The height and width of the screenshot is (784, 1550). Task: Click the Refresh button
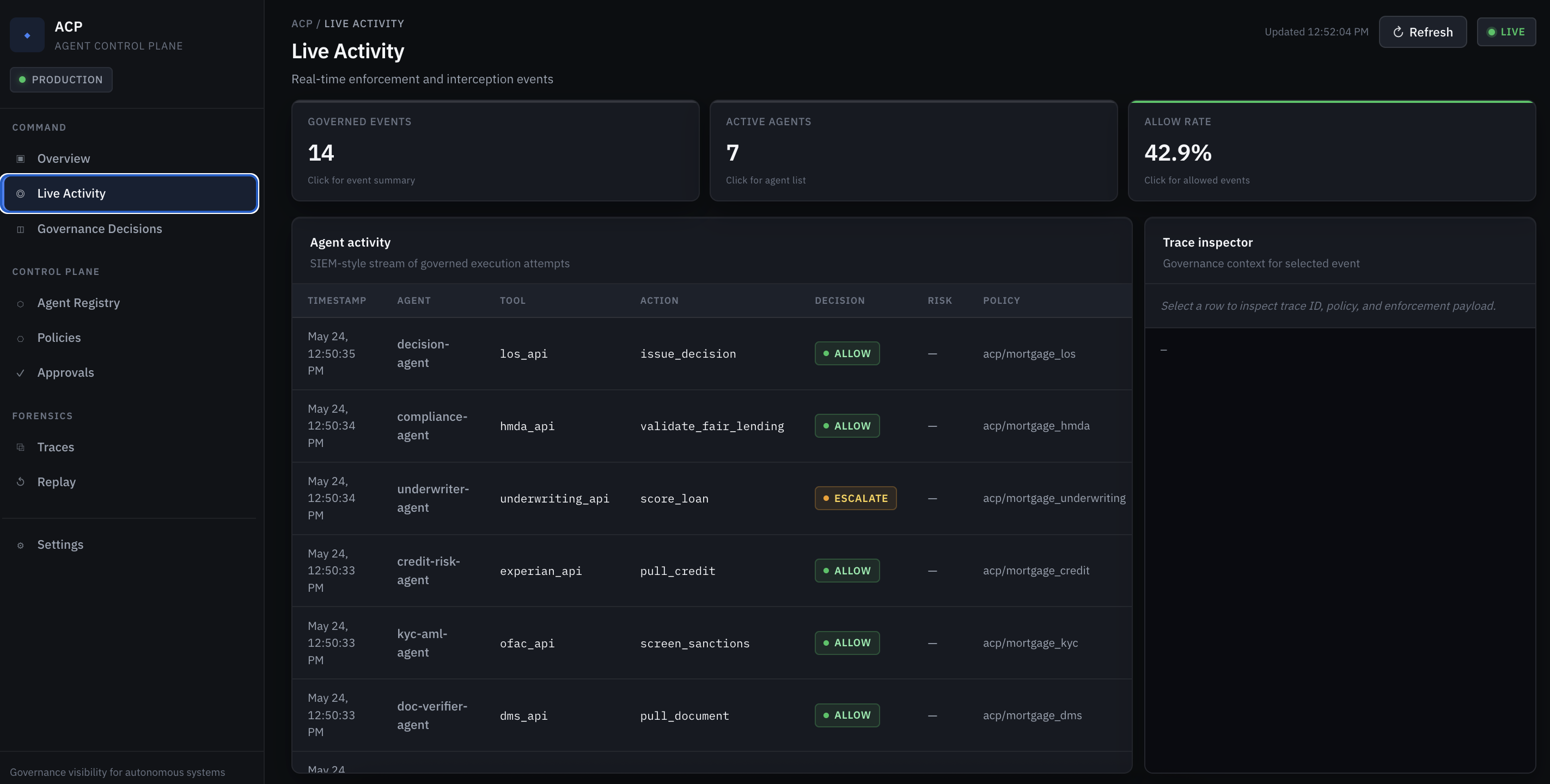coord(1423,32)
